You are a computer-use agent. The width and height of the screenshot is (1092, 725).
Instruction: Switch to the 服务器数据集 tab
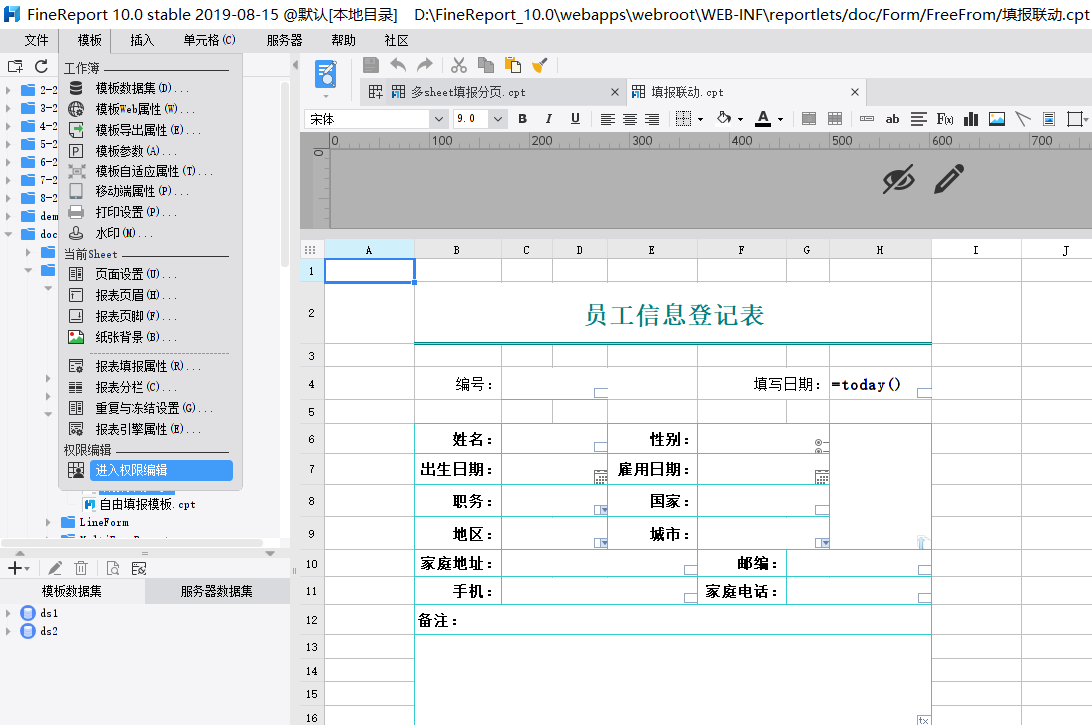tap(217, 591)
